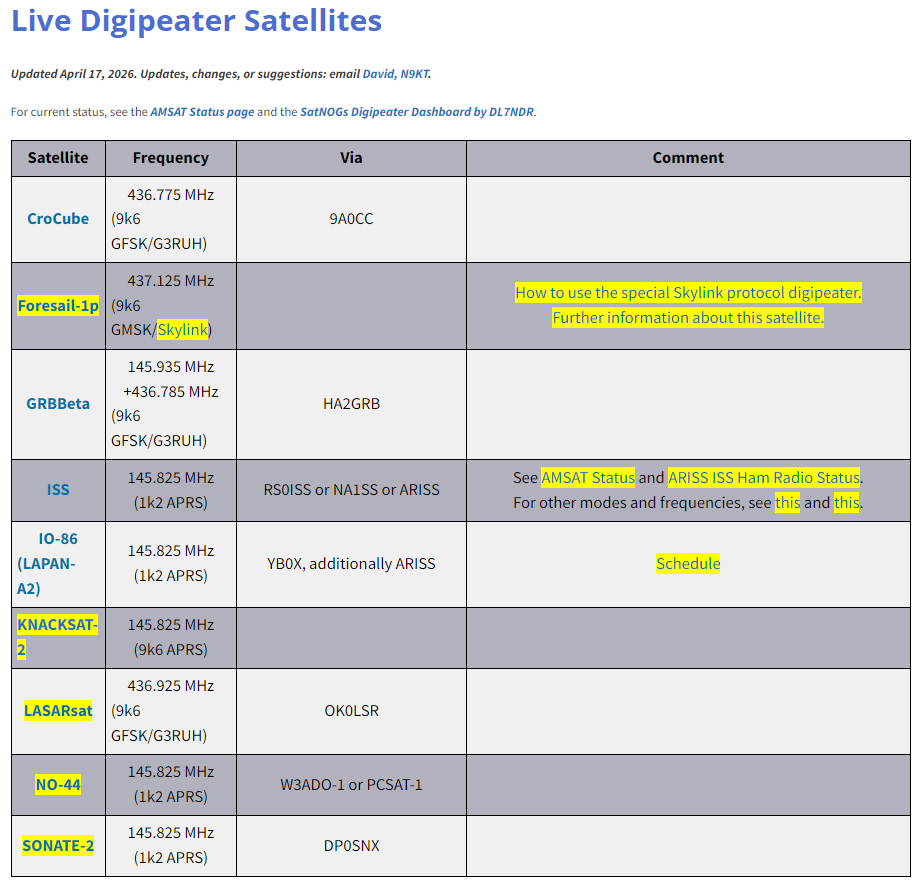917x885 pixels.
Task: Follow the Skylink protocol link in Frequency cell
Action: [x=182, y=330]
